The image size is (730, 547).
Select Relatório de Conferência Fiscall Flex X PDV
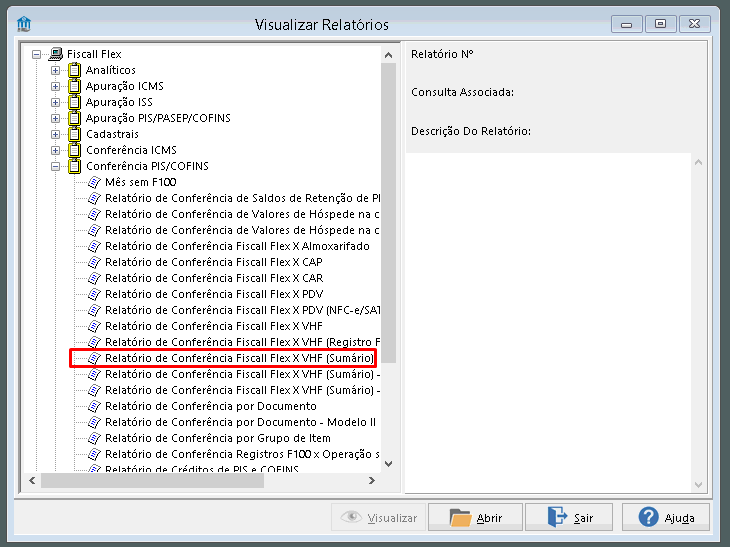(214, 294)
